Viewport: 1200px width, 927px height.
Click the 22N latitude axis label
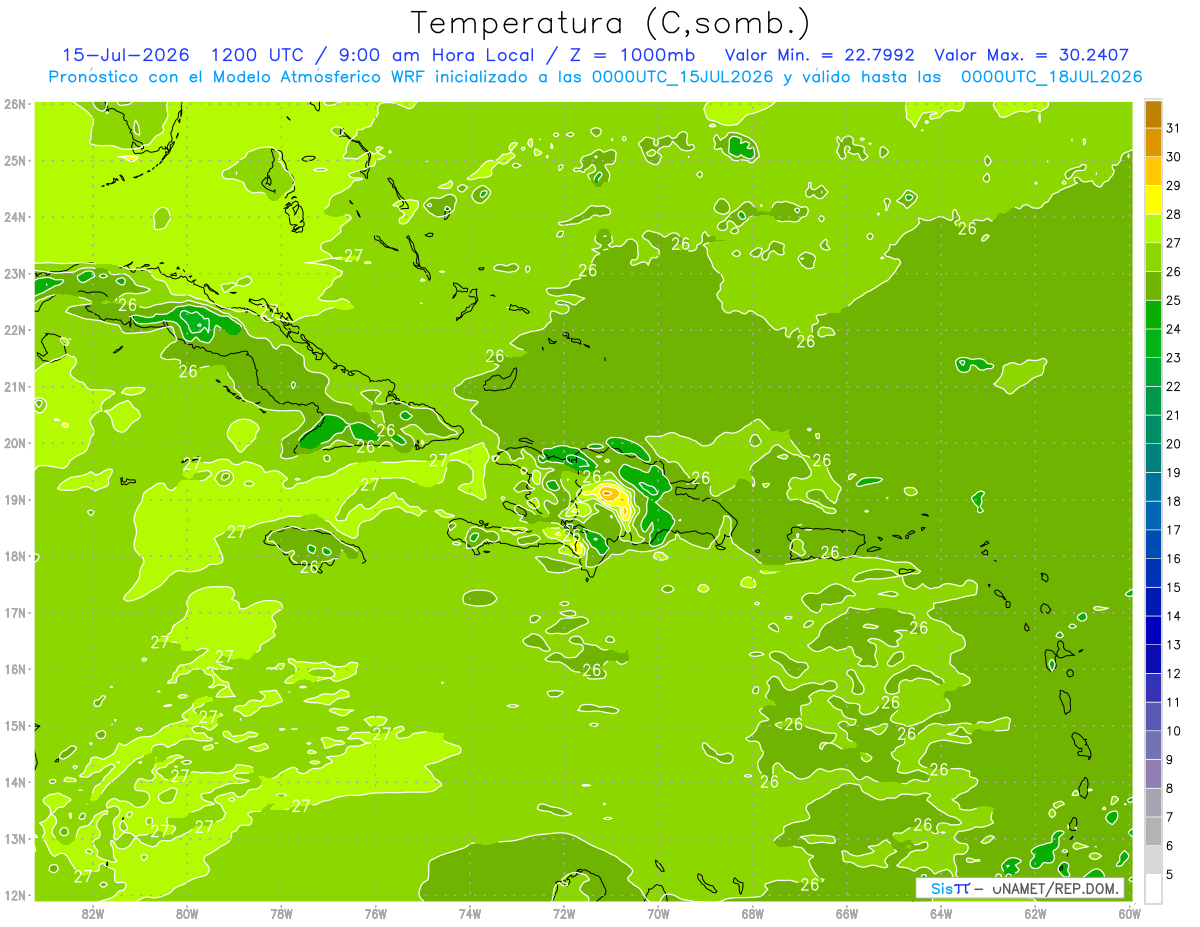click(x=14, y=330)
